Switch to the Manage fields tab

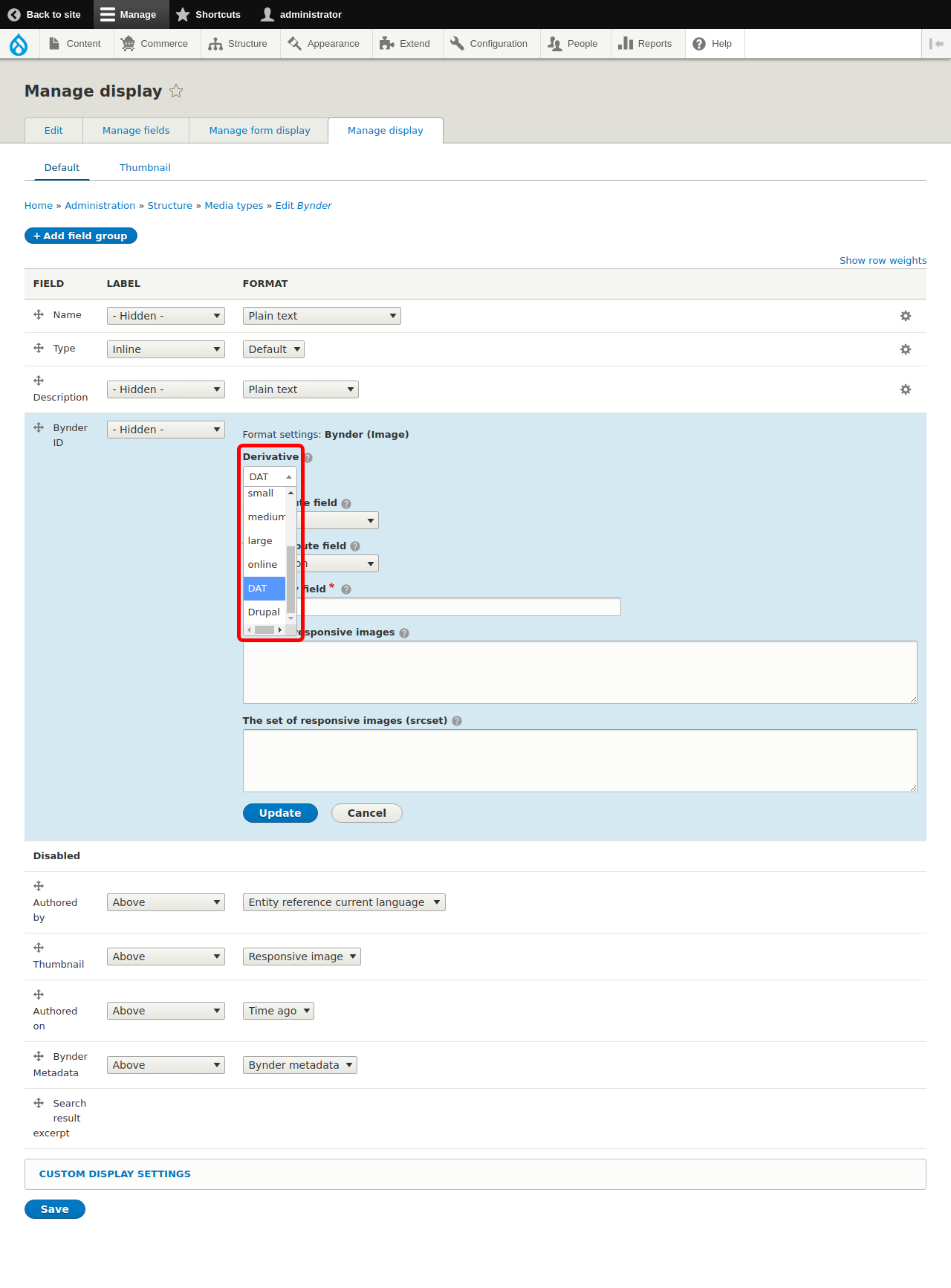pos(136,130)
